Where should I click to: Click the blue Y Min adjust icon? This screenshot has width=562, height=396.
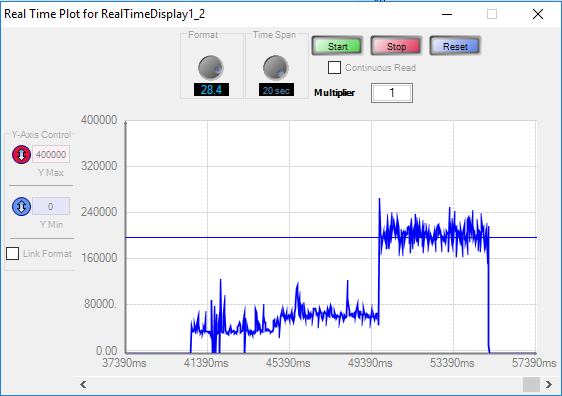pos(21,206)
